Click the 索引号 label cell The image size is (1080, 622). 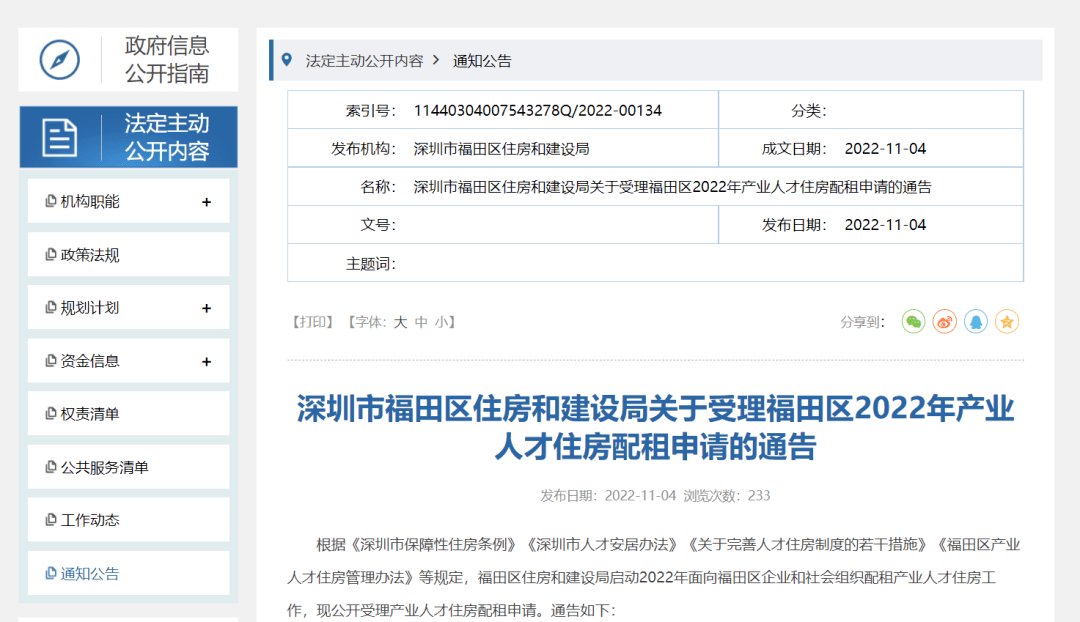pyautogui.click(x=371, y=110)
